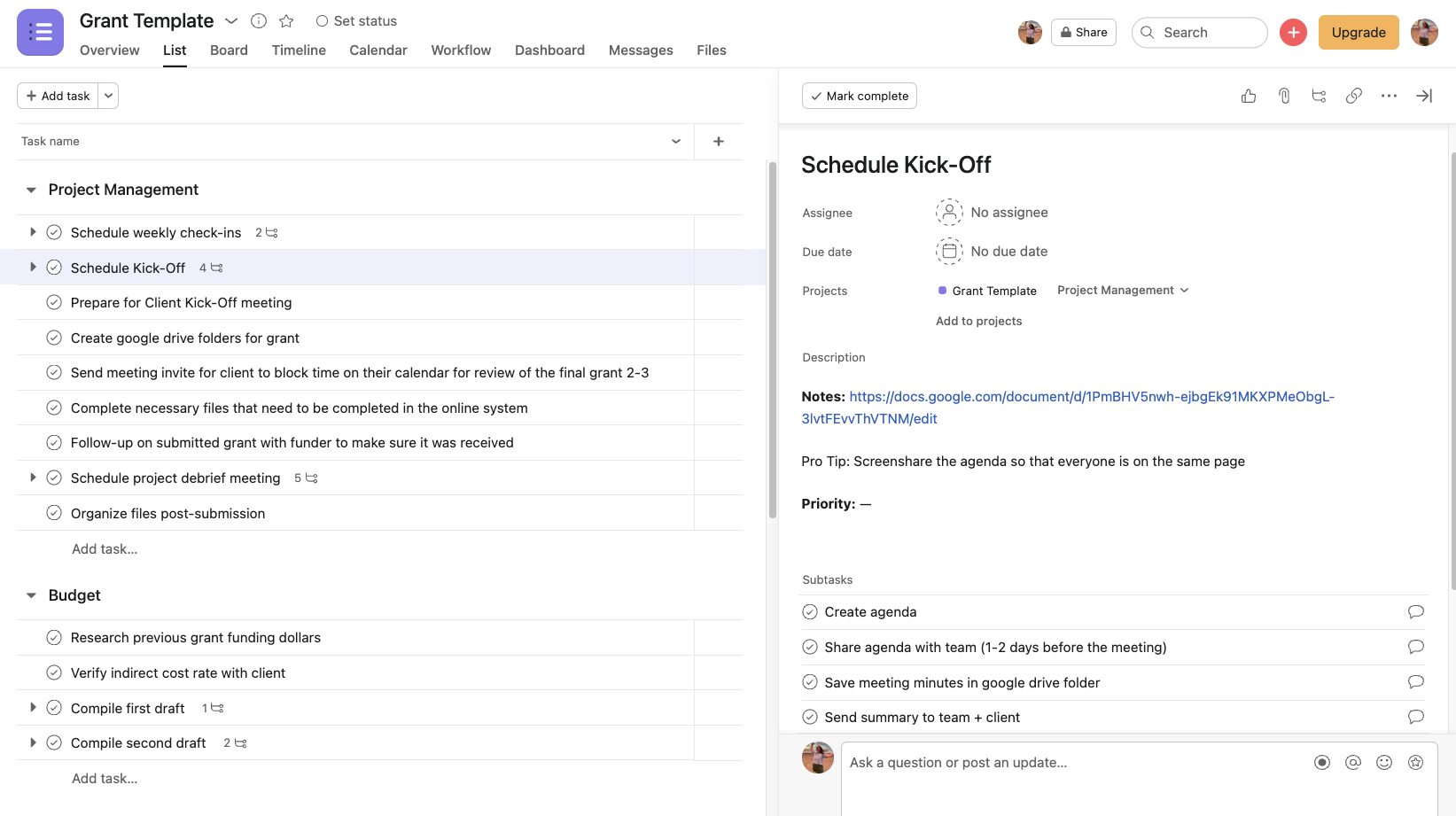Like this task with thumbs up icon
Viewport: 1456px width, 816px height.
pyautogui.click(x=1249, y=96)
